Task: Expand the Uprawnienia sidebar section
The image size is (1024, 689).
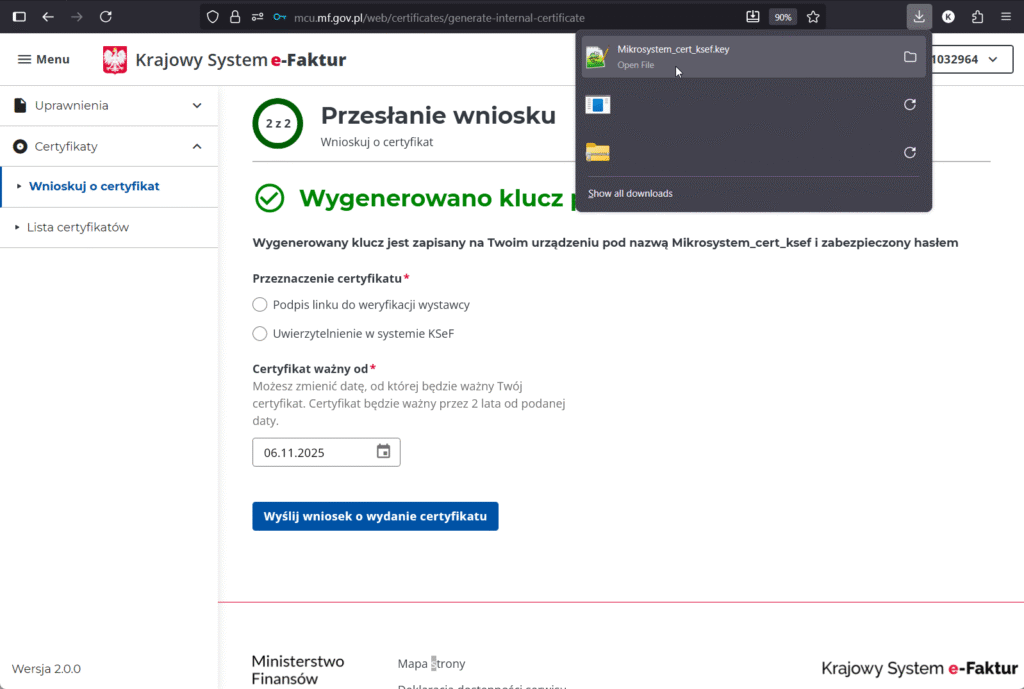Action: click(197, 106)
